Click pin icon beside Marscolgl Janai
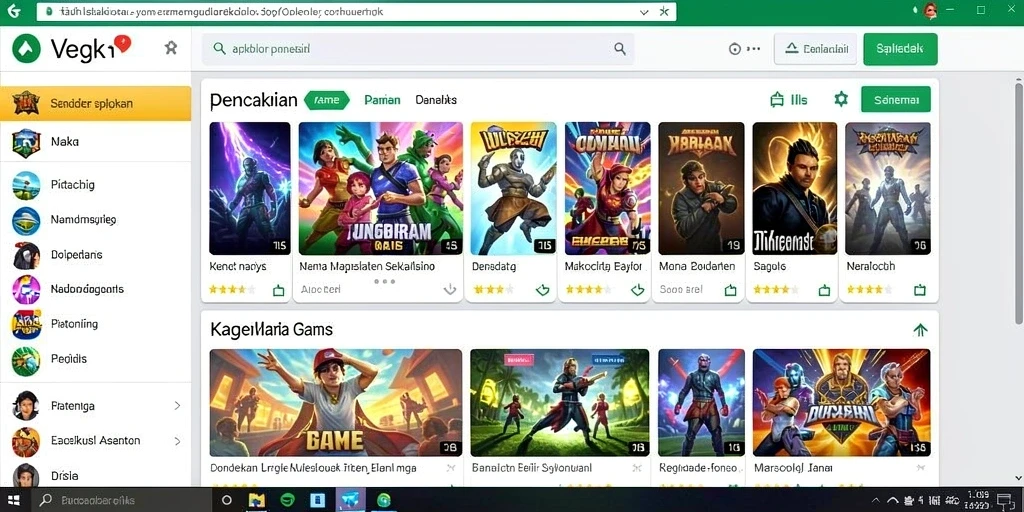 click(920, 468)
